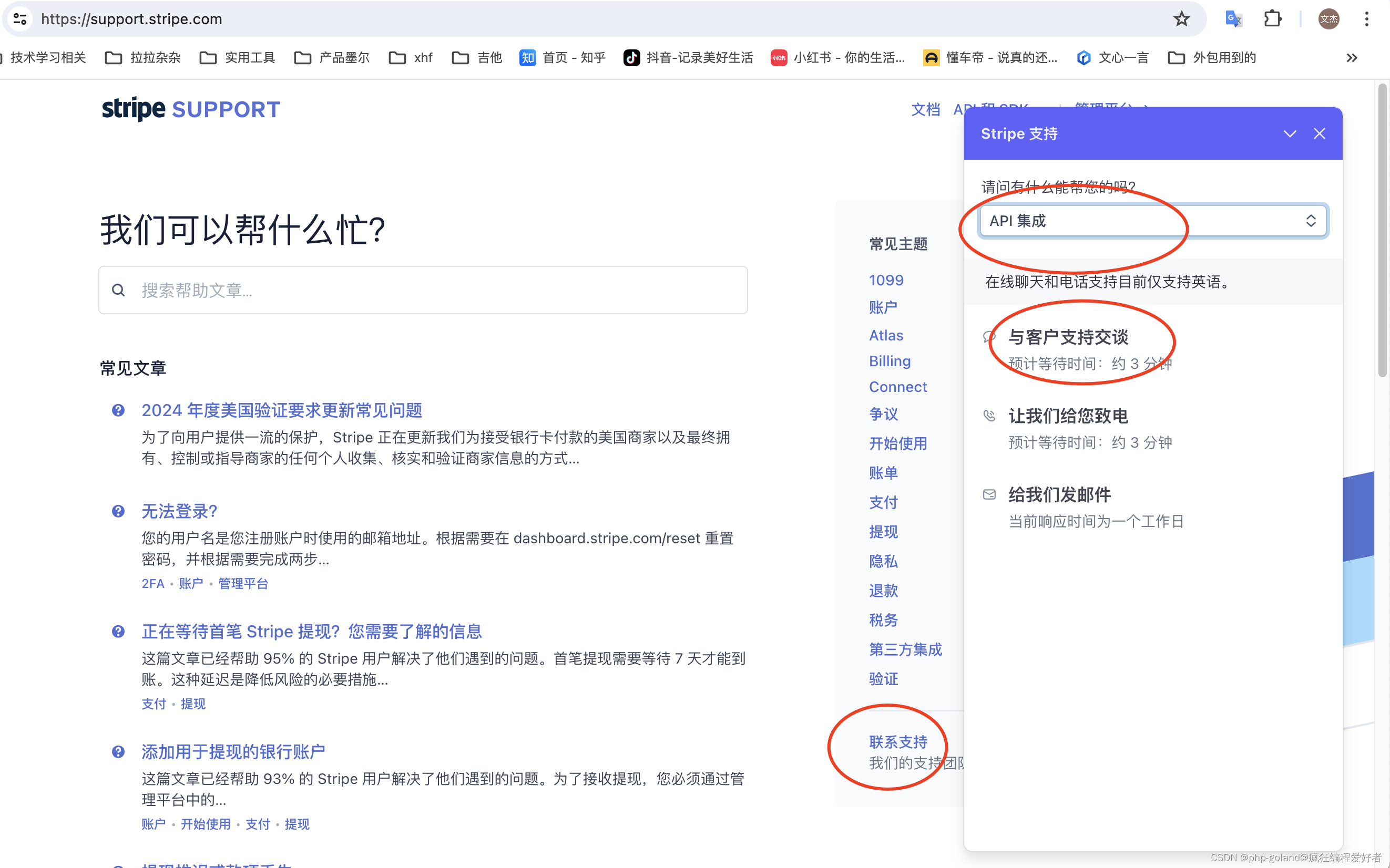This screenshot has width=1390, height=868.
Task: Open the 文档 link in the header
Action: [925, 109]
